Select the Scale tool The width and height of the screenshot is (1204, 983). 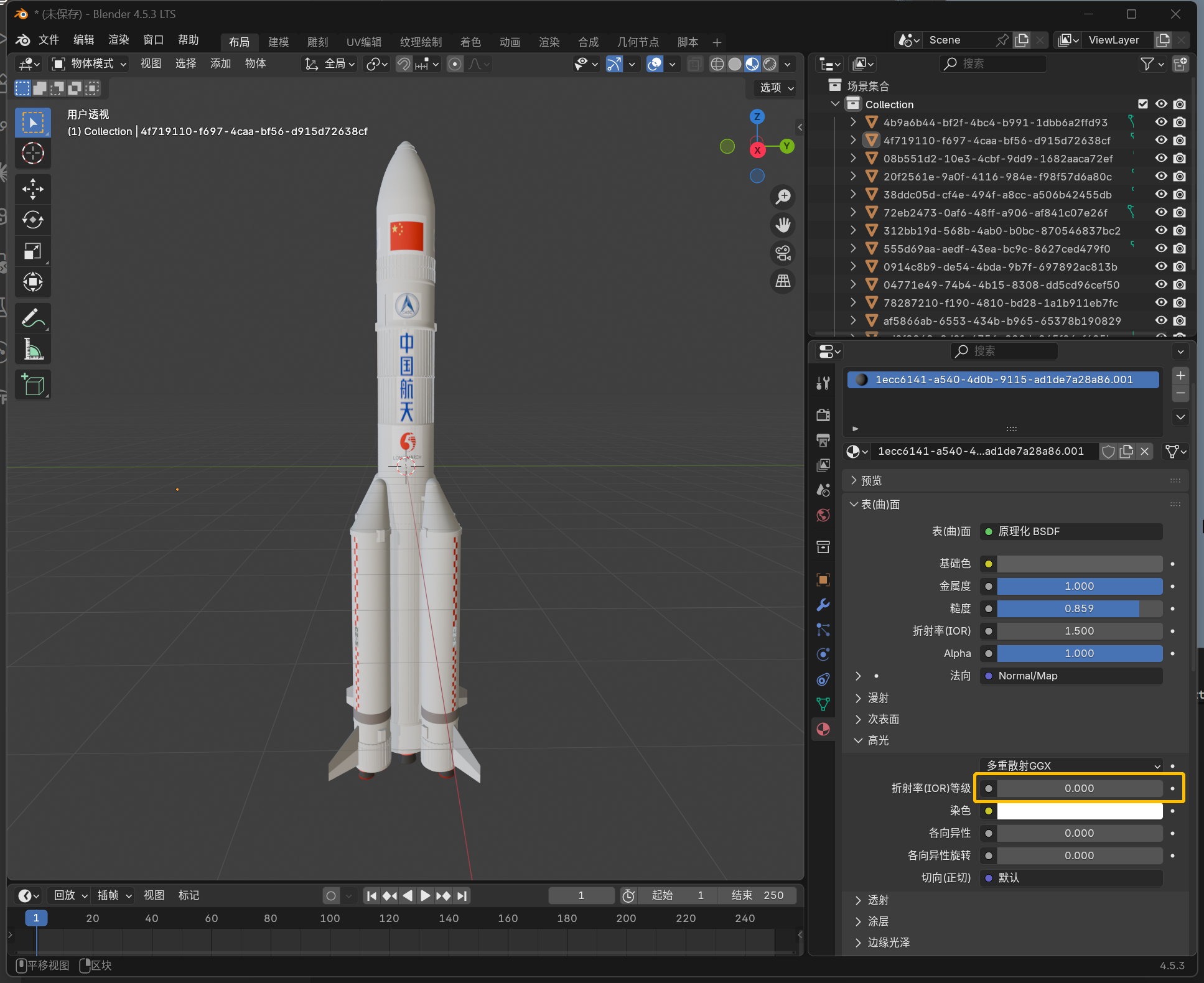[32, 251]
